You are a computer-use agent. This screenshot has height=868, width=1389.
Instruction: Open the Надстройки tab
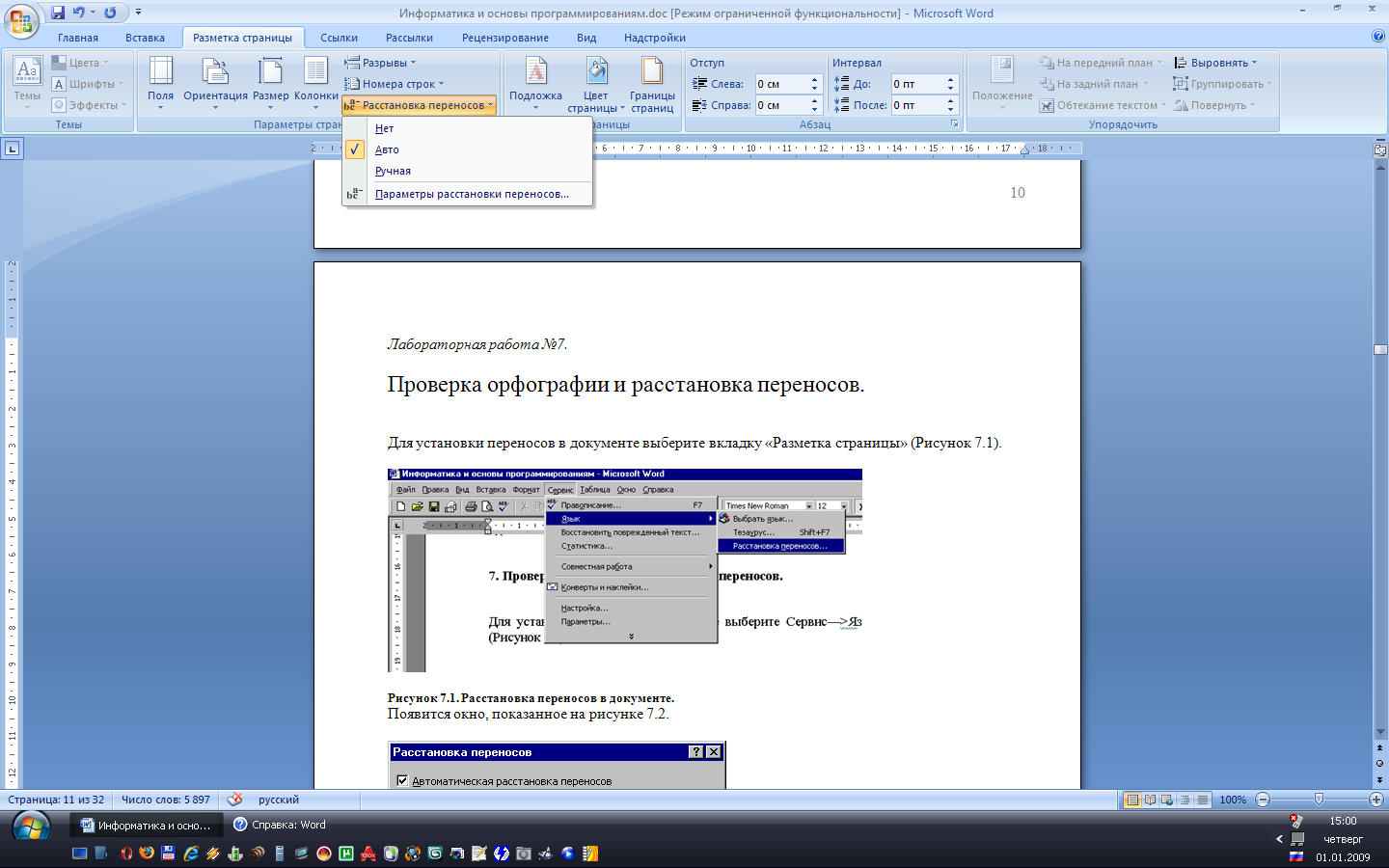tap(654, 38)
